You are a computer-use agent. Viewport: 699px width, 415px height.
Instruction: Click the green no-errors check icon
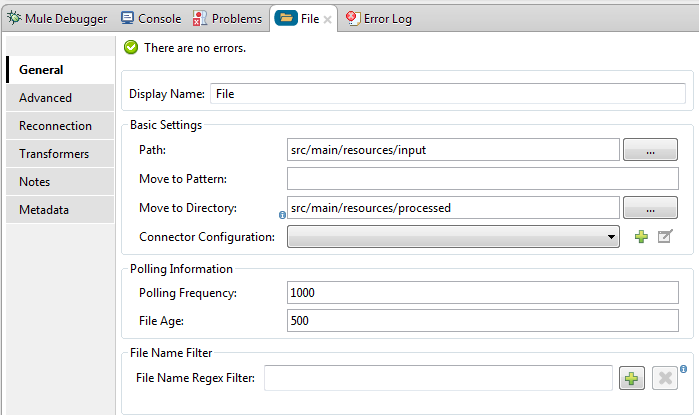(131, 47)
